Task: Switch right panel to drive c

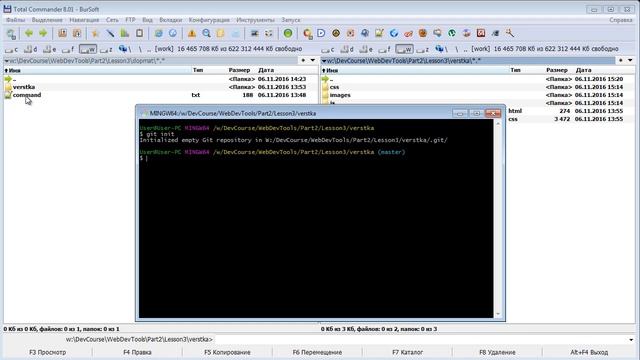Action: pyautogui.click(x=328, y=49)
